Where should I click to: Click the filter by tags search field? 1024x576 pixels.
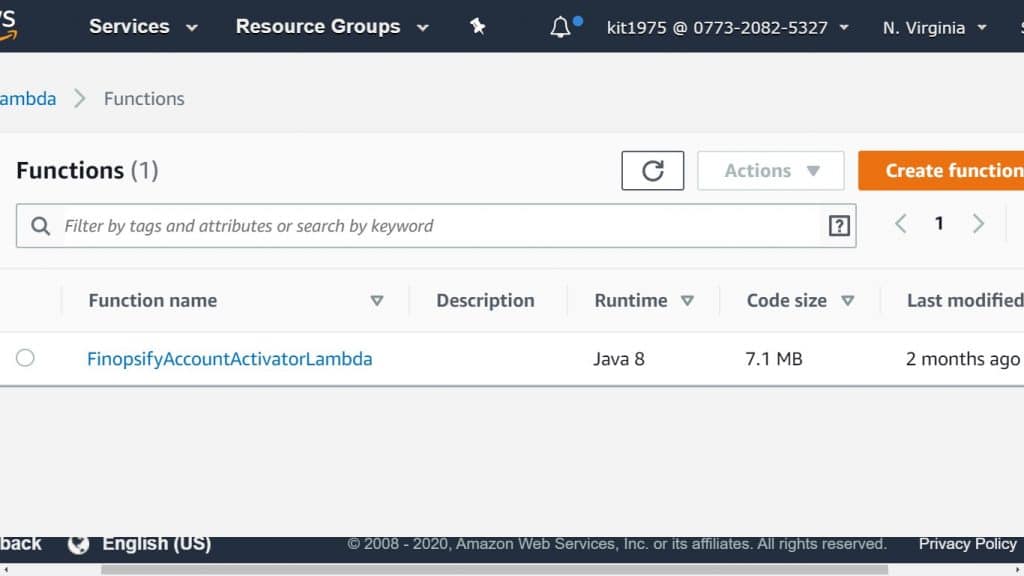[400, 226]
